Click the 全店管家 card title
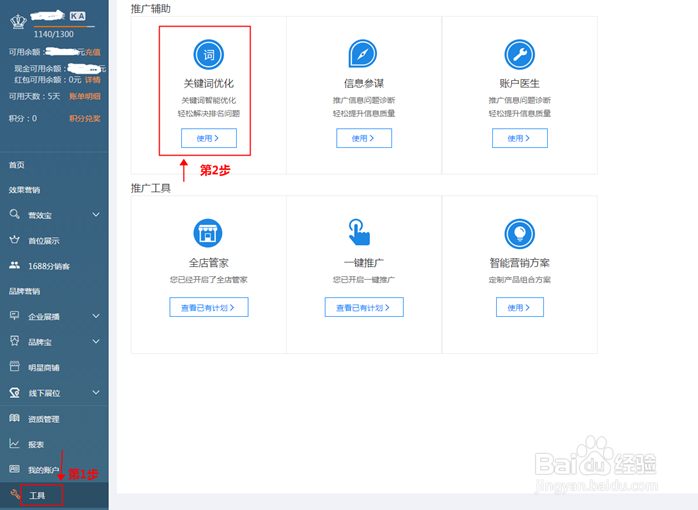Viewport: 698px width, 510px height. pyautogui.click(x=209, y=263)
